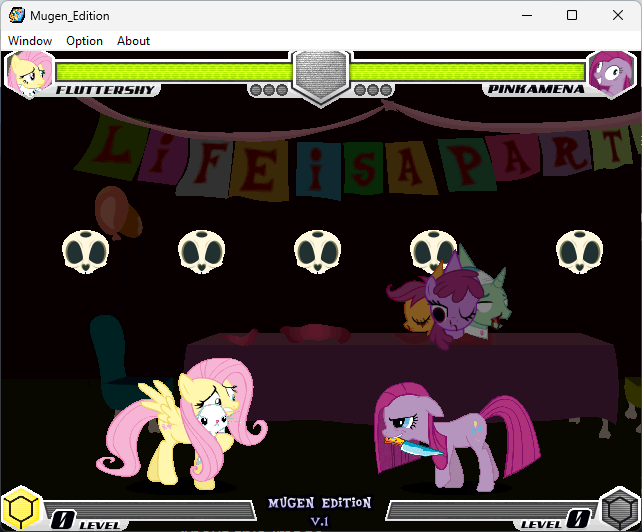Click the yellow hexagon power icon
642x532 pixels.
click(21, 509)
